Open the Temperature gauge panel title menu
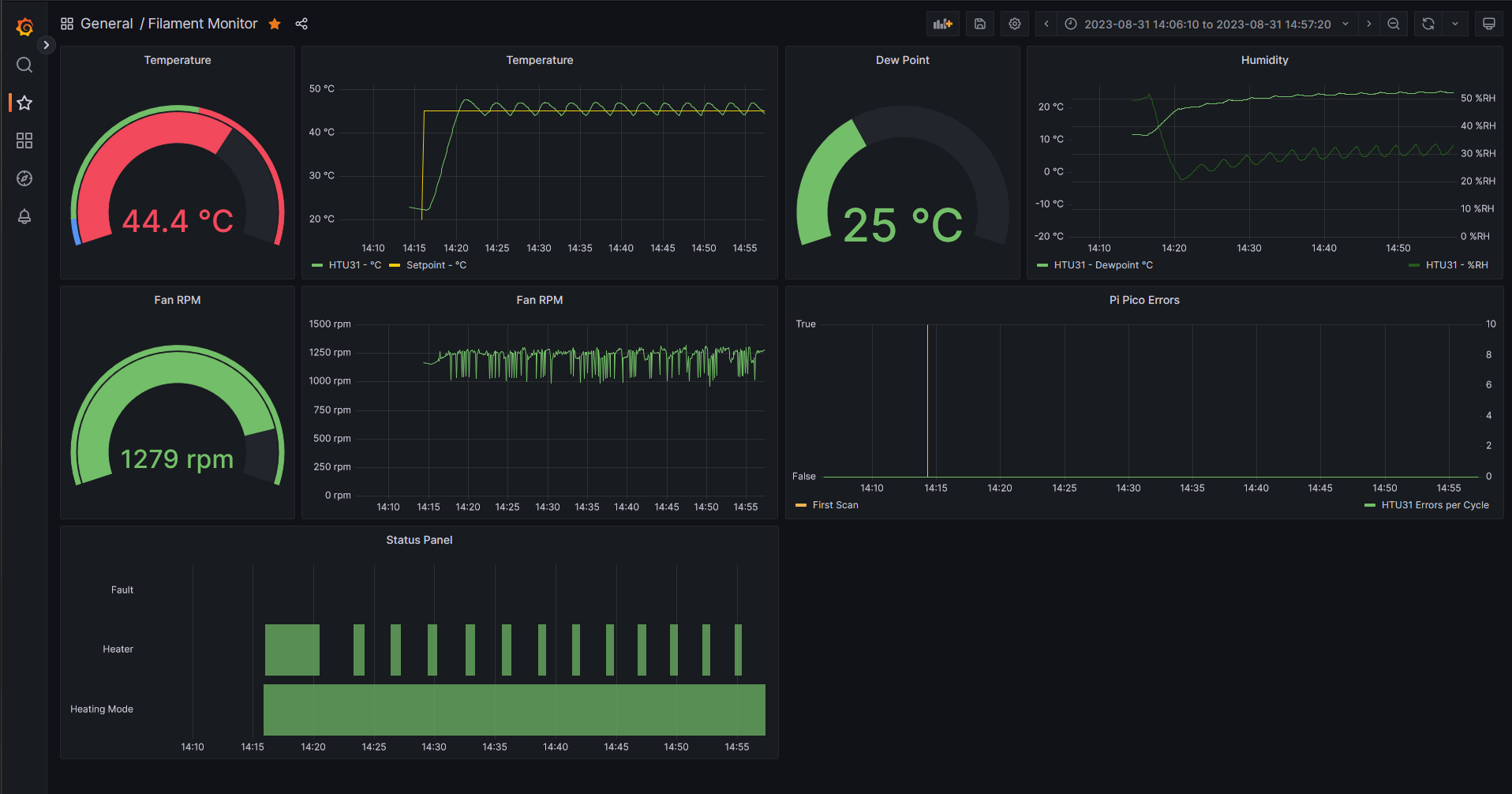This screenshot has height=794, width=1512. coord(178,60)
